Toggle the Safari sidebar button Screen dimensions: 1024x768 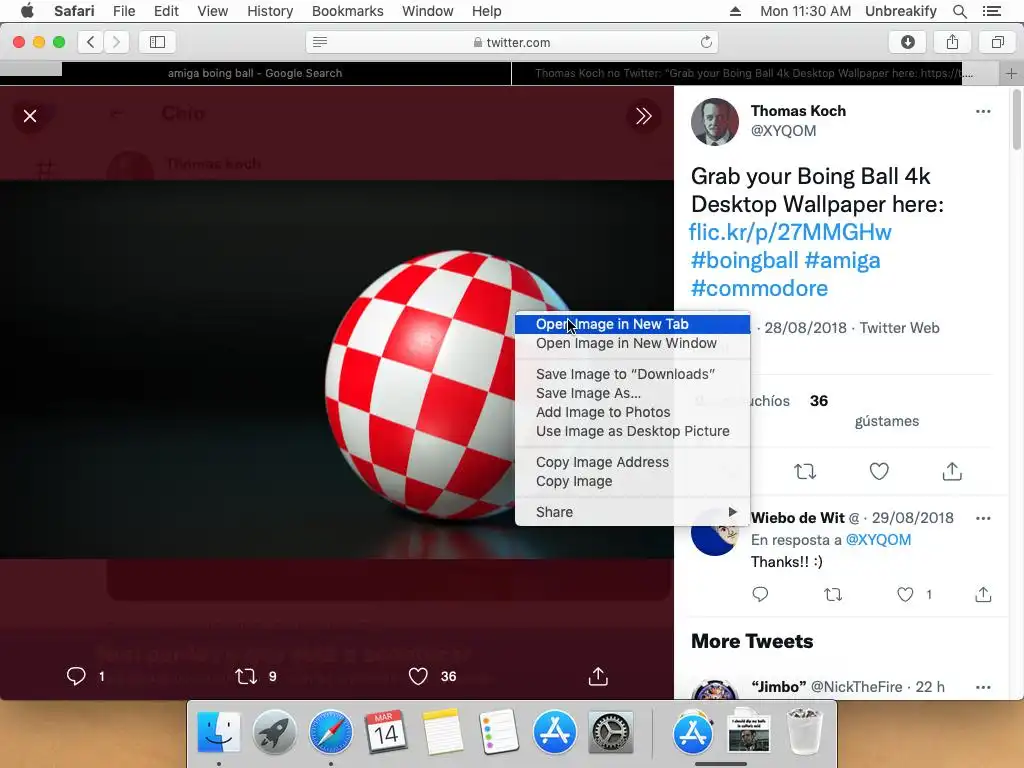pos(157,42)
